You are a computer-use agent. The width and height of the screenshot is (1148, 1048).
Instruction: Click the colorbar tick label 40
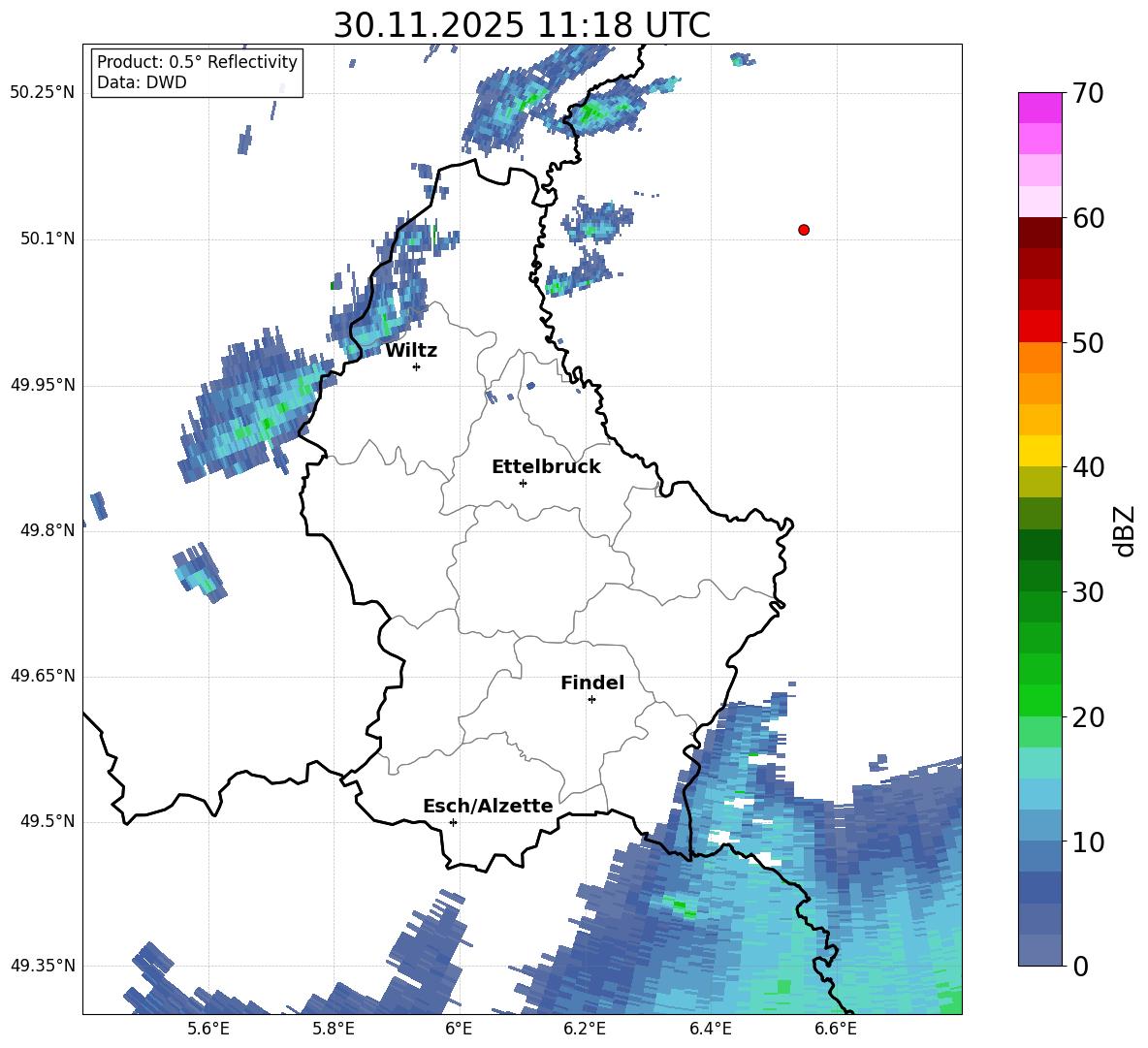tap(1089, 467)
